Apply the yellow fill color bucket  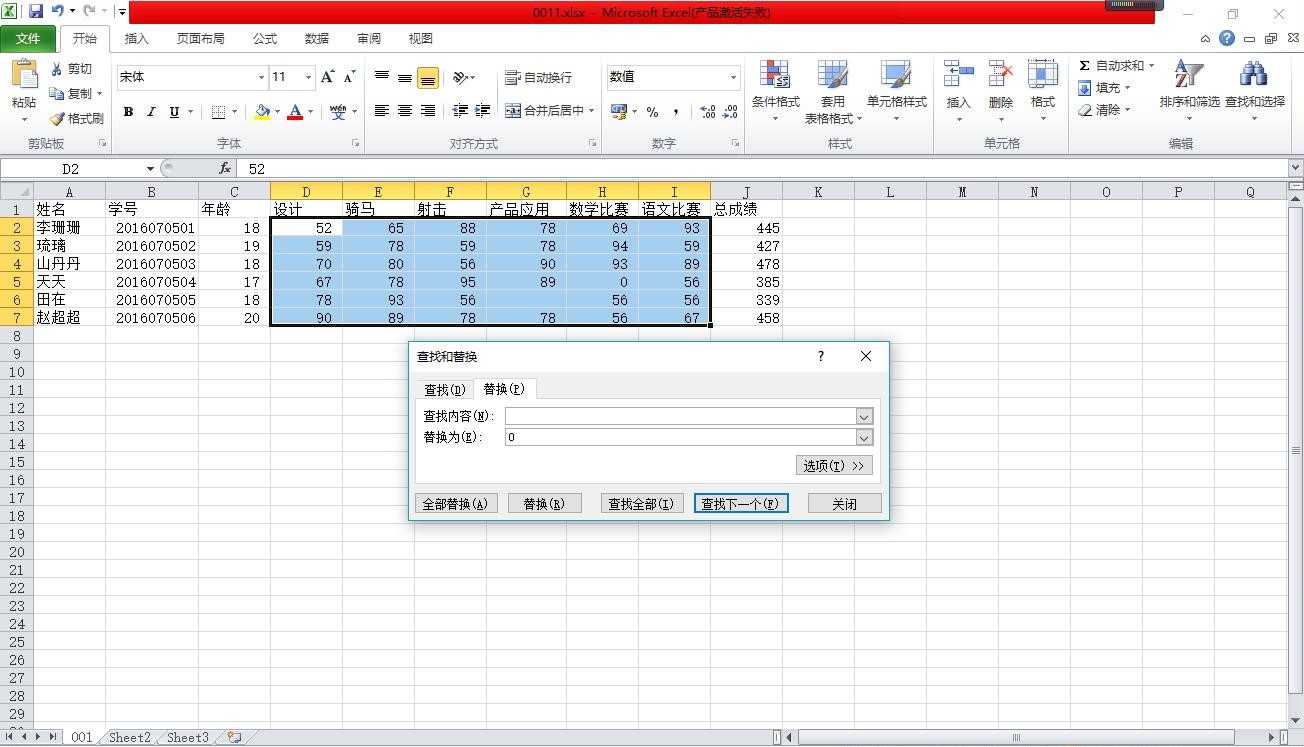pyautogui.click(x=262, y=112)
